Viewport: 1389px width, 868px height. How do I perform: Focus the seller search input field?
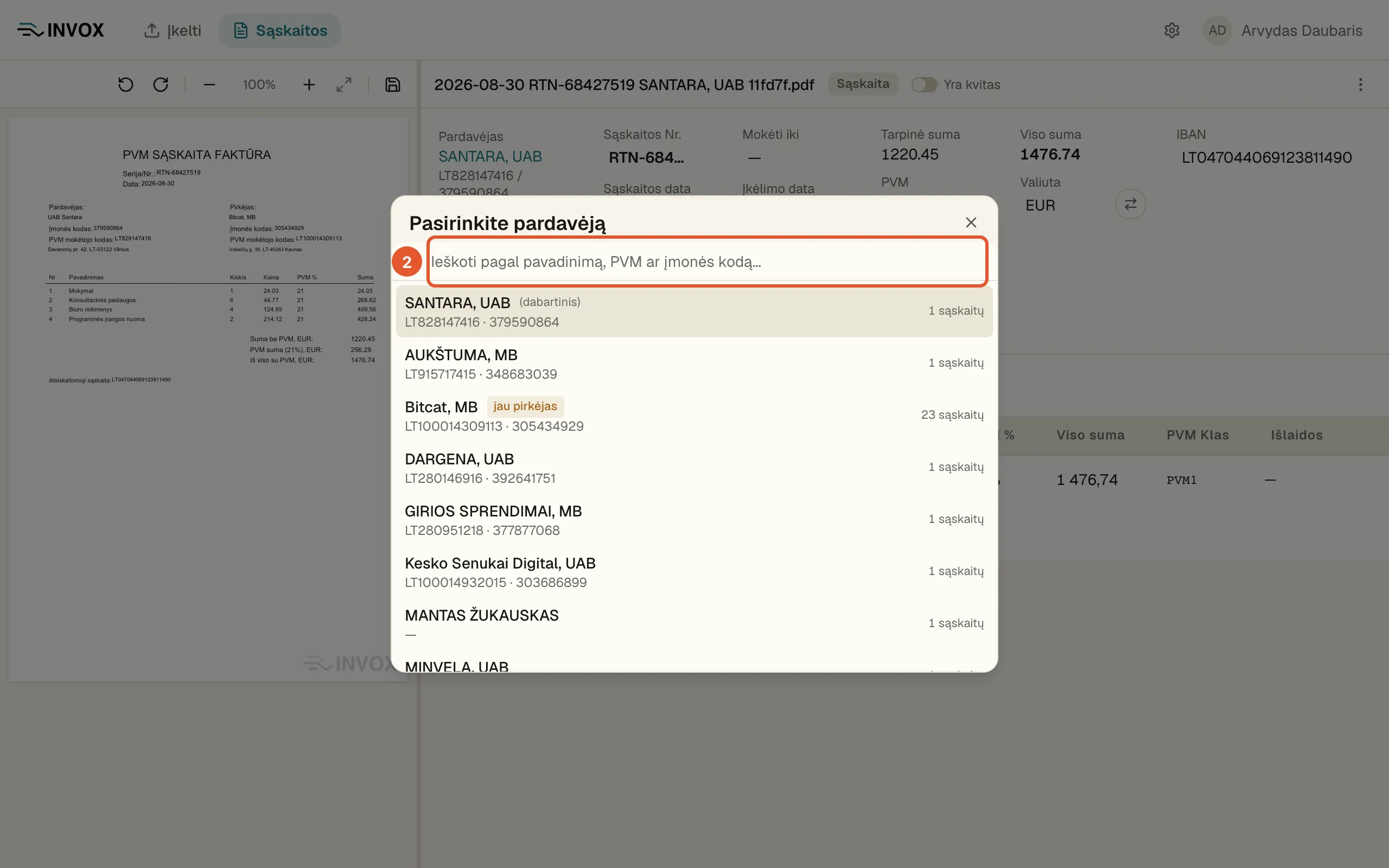click(x=707, y=262)
